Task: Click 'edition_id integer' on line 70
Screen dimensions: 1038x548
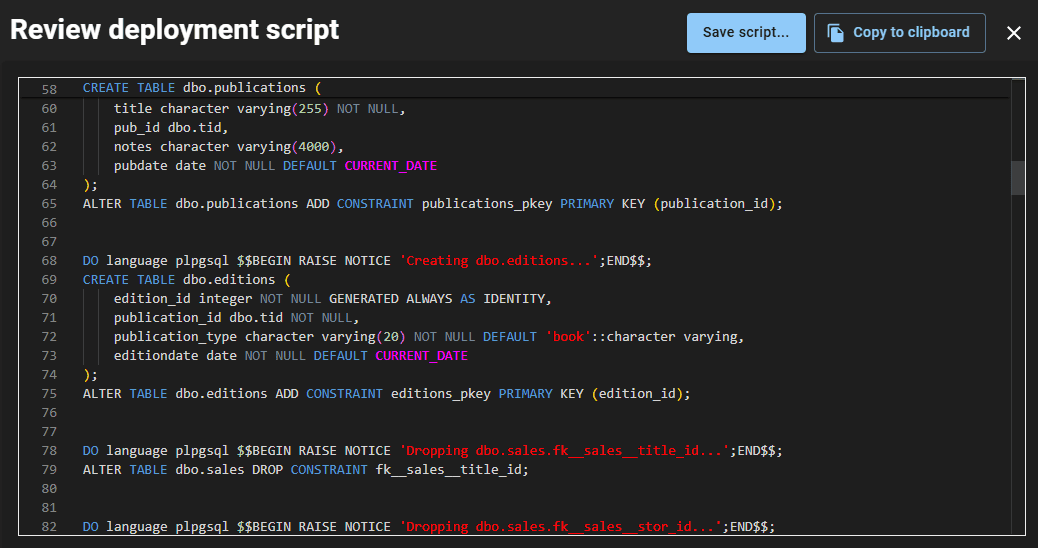Action: click(183, 299)
